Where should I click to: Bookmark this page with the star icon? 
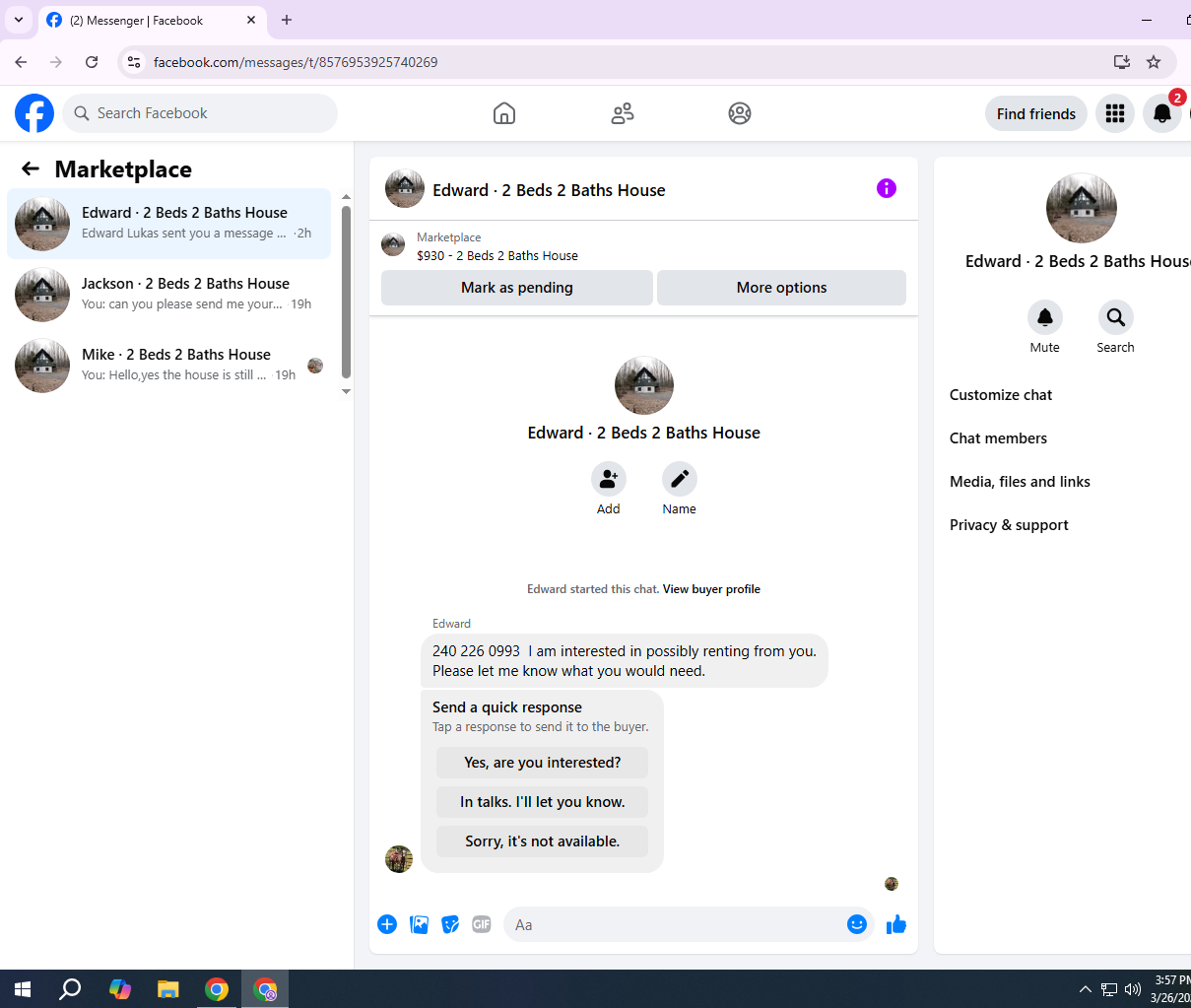1154,62
